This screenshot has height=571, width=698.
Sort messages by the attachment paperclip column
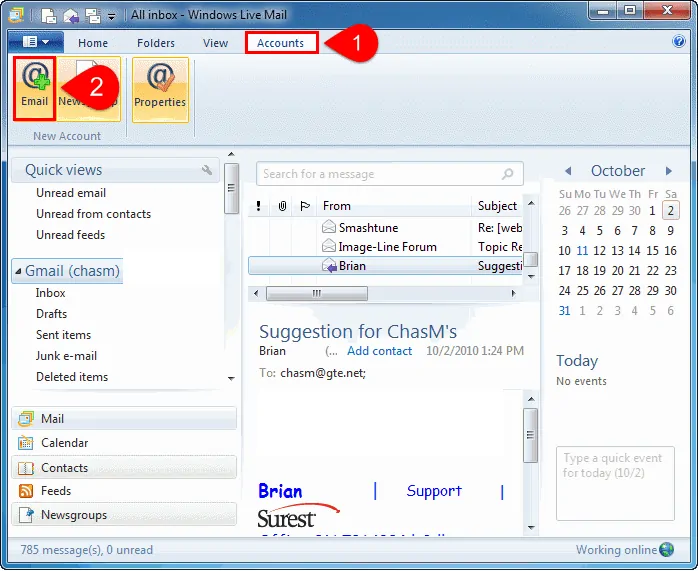click(x=282, y=206)
